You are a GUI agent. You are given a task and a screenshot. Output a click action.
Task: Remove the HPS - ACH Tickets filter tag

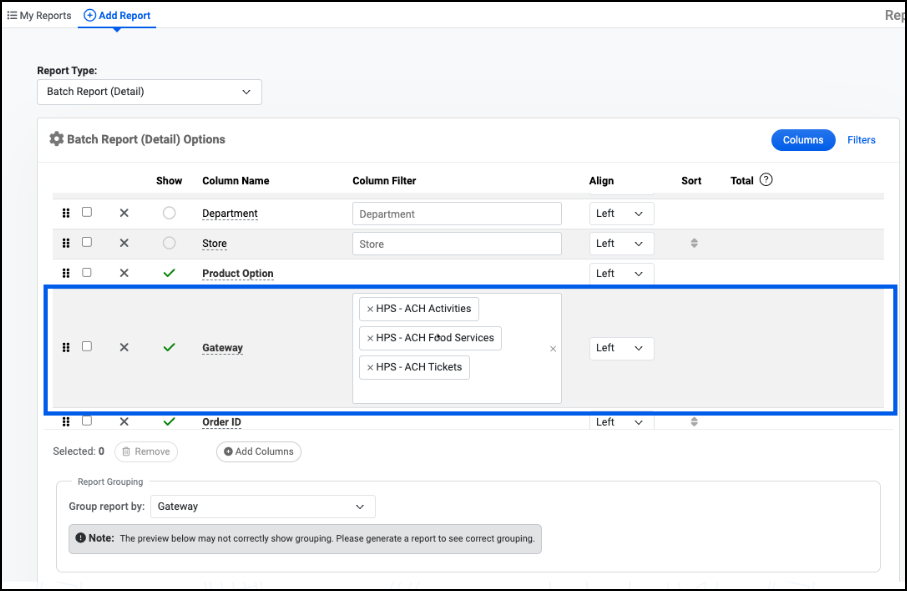pos(370,367)
